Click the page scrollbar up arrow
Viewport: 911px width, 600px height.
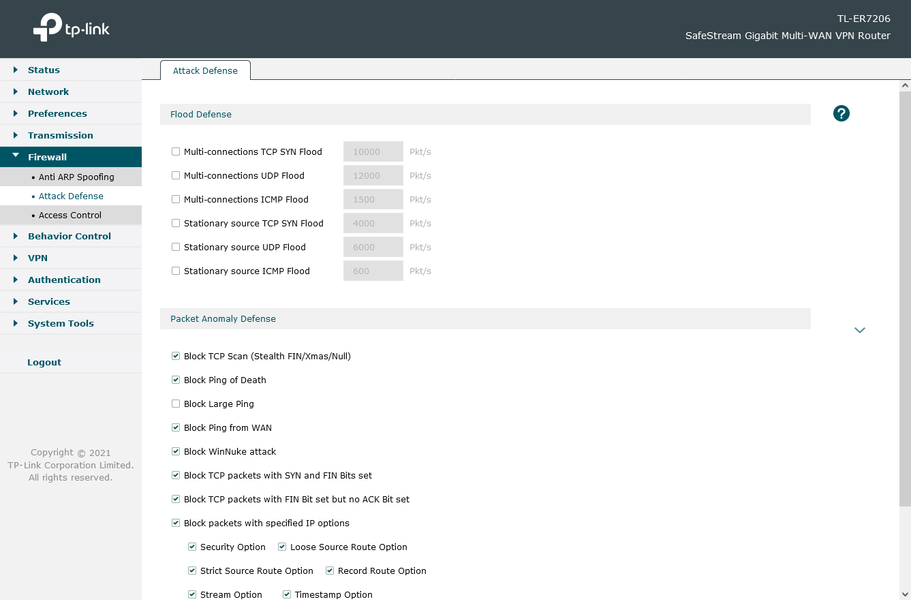coord(905,85)
